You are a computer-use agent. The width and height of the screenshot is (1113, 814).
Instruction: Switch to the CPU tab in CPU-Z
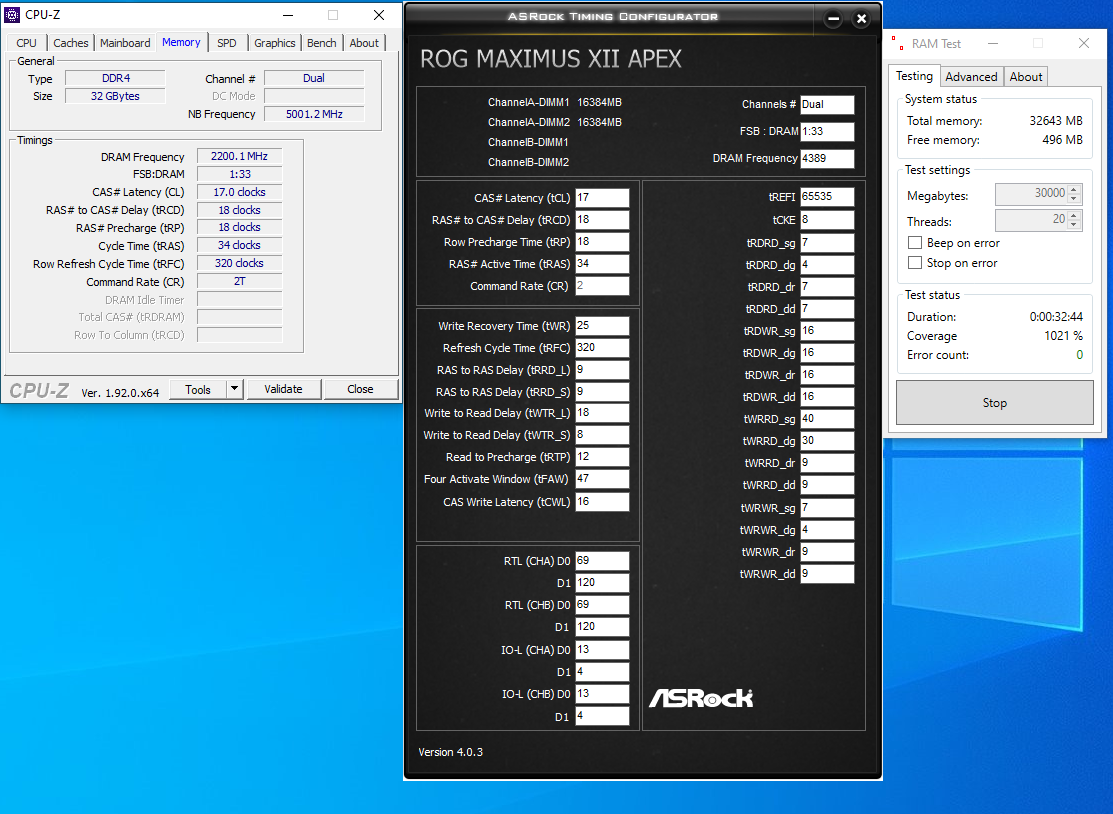pos(26,43)
